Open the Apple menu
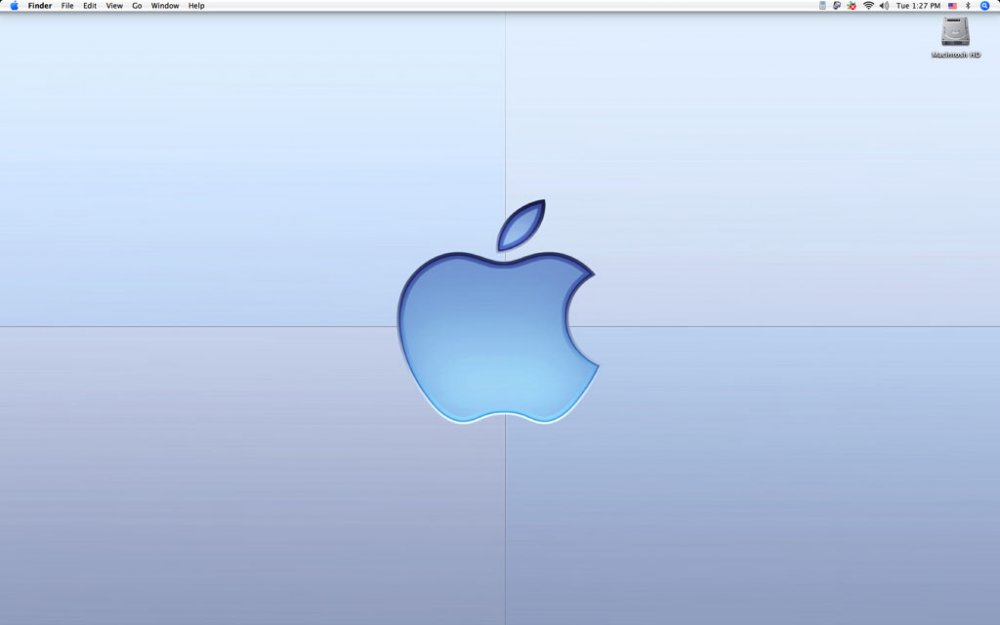Image resolution: width=1000 pixels, height=625 pixels. tap(14, 6)
